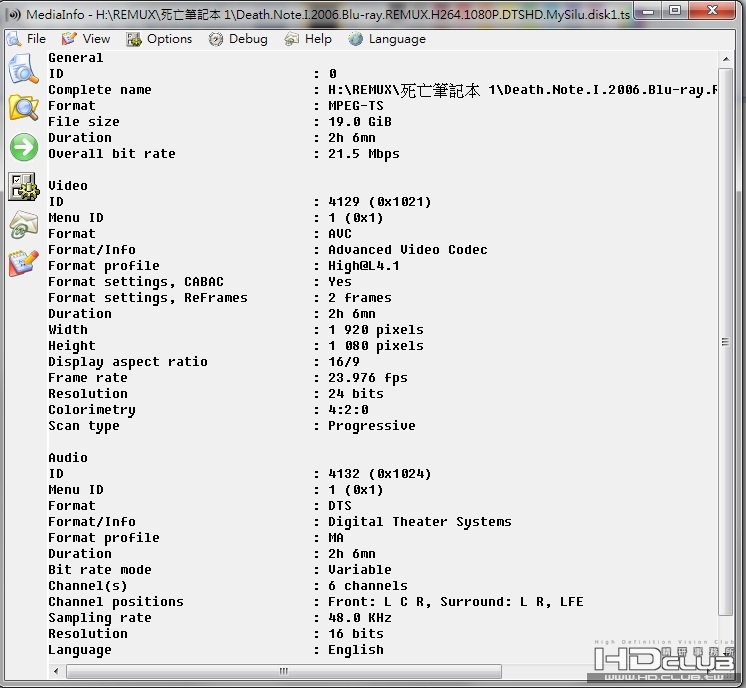Open the File menu
Viewport: 746px width, 688px height.
pyautogui.click(x=36, y=39)
